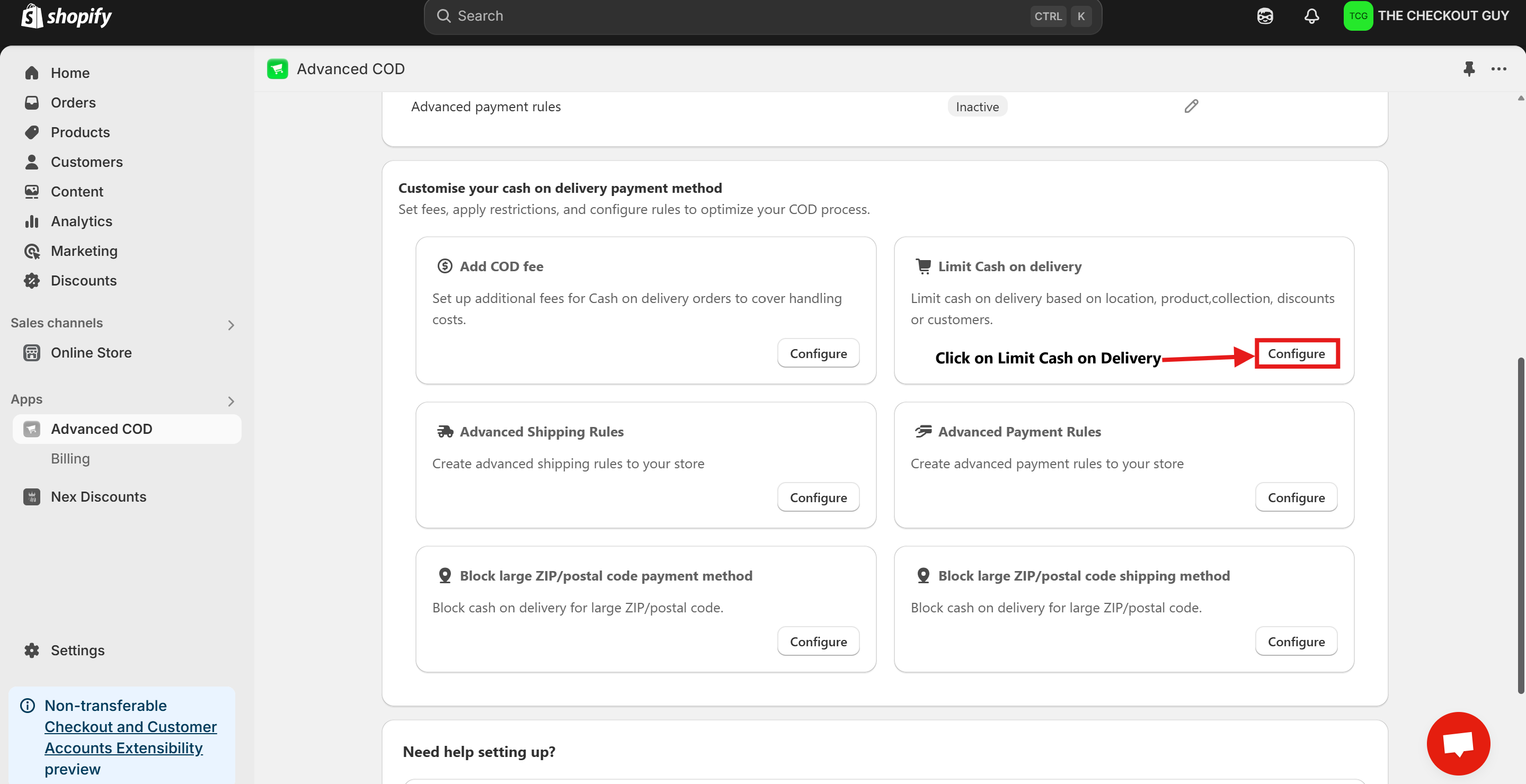This screenshot has width=1526, height=784.
Task: Open Analytics in the sidebar
Action: 81,221
